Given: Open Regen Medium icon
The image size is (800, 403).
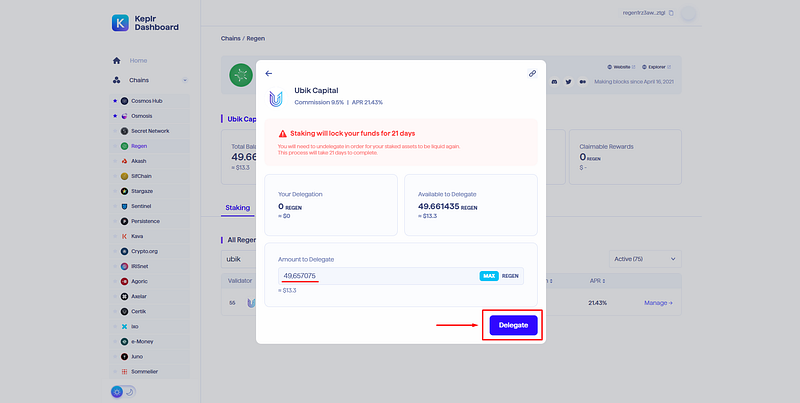Looking at the screenshot, I should [583, 82].
